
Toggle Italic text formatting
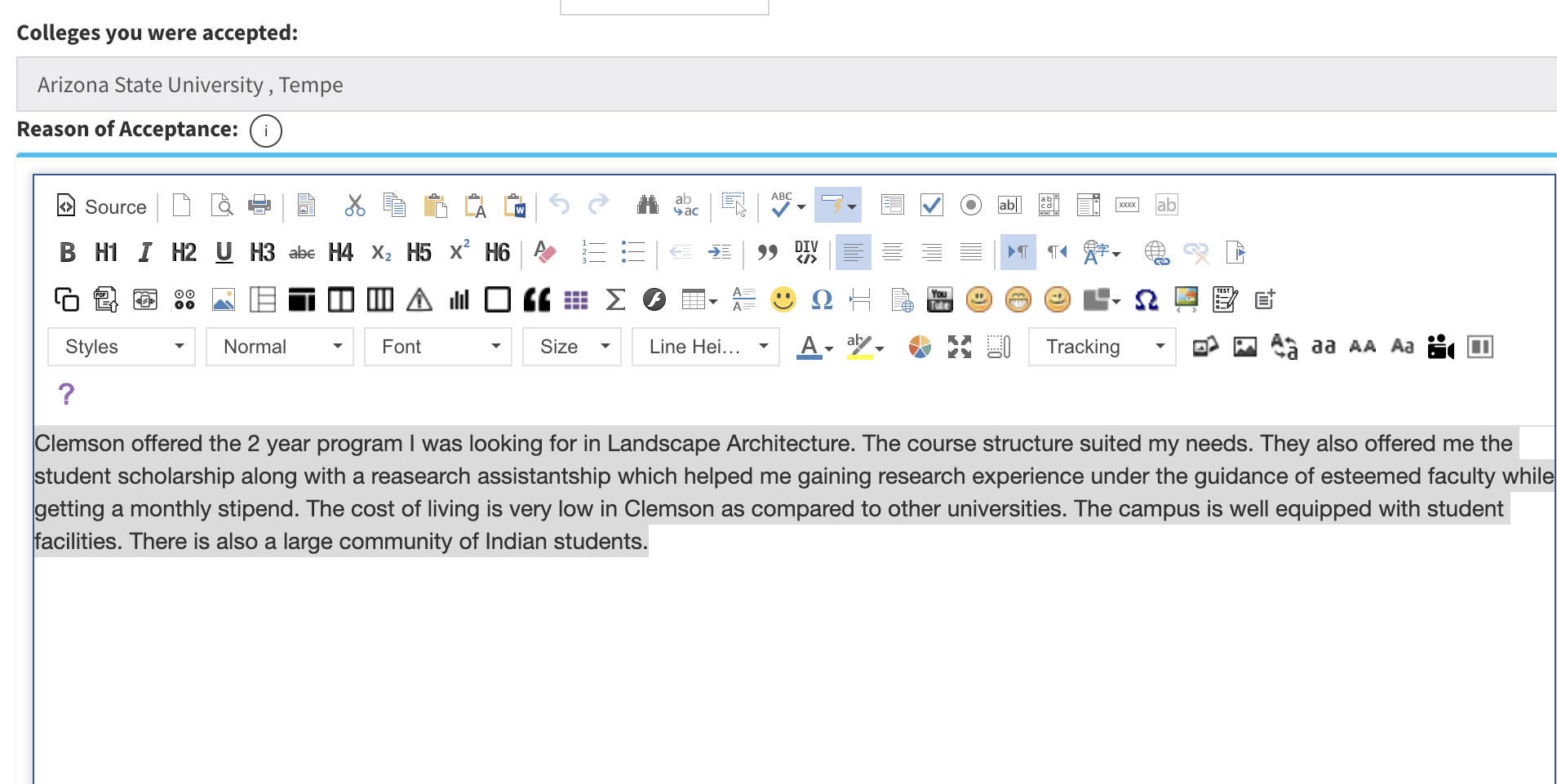pyautogui.click(x=144, y=253)
